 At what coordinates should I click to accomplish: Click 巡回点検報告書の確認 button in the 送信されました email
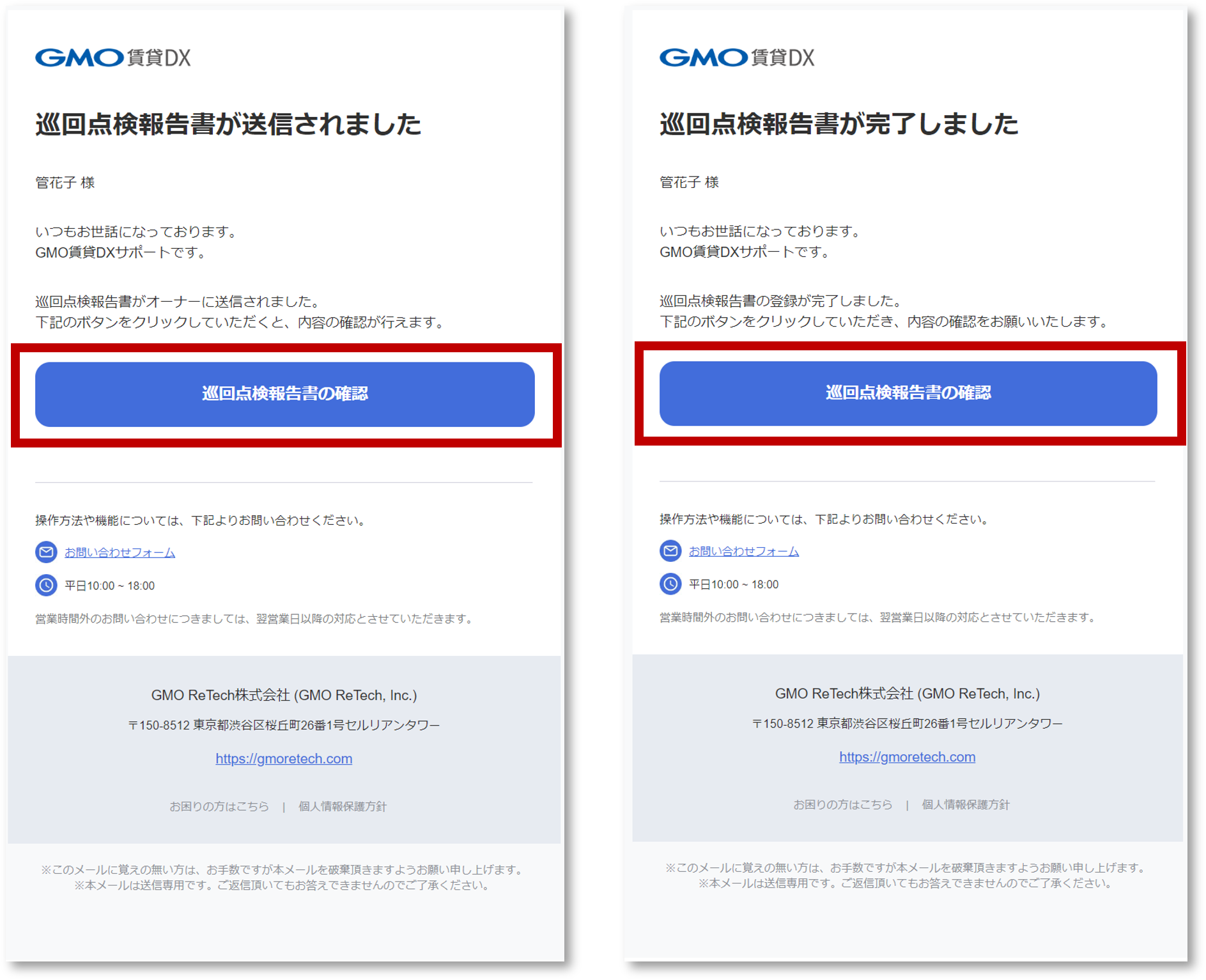coord(285,394)
